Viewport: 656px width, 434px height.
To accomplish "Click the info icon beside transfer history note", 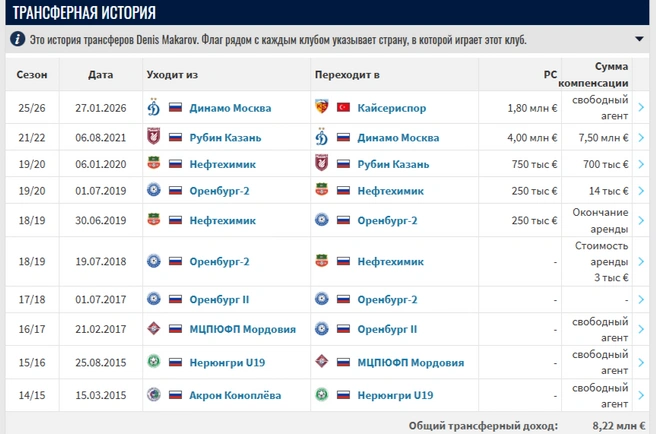I will click(17, 39).
